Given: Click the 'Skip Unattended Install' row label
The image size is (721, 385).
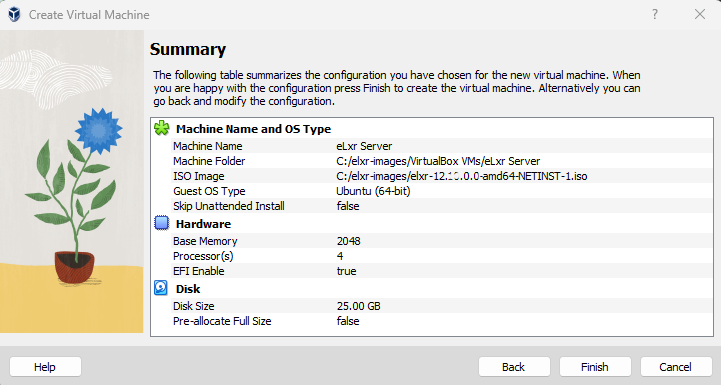Looking at the screenshot, I should [229, 206].
